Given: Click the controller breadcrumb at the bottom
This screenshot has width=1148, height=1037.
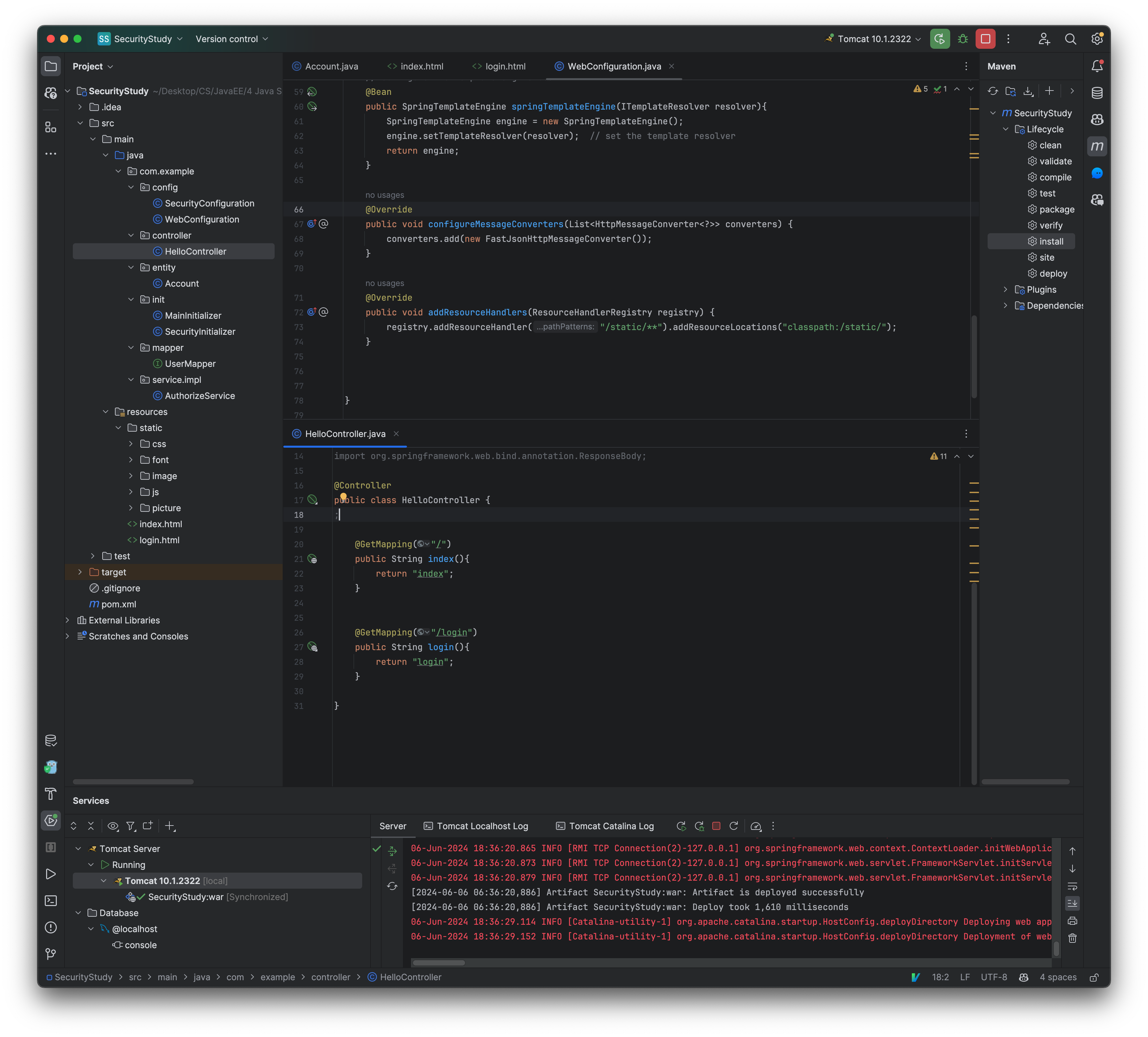Looking at the screenshot, I should tap(331, 977).
